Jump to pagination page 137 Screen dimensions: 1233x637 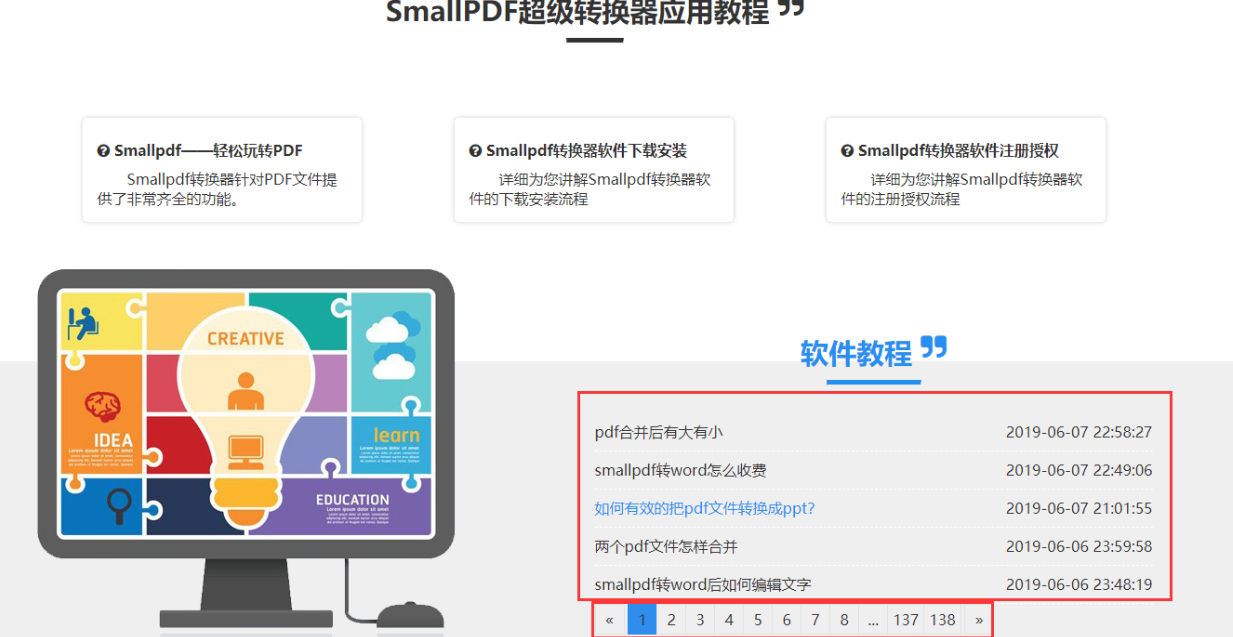[906, 620]
